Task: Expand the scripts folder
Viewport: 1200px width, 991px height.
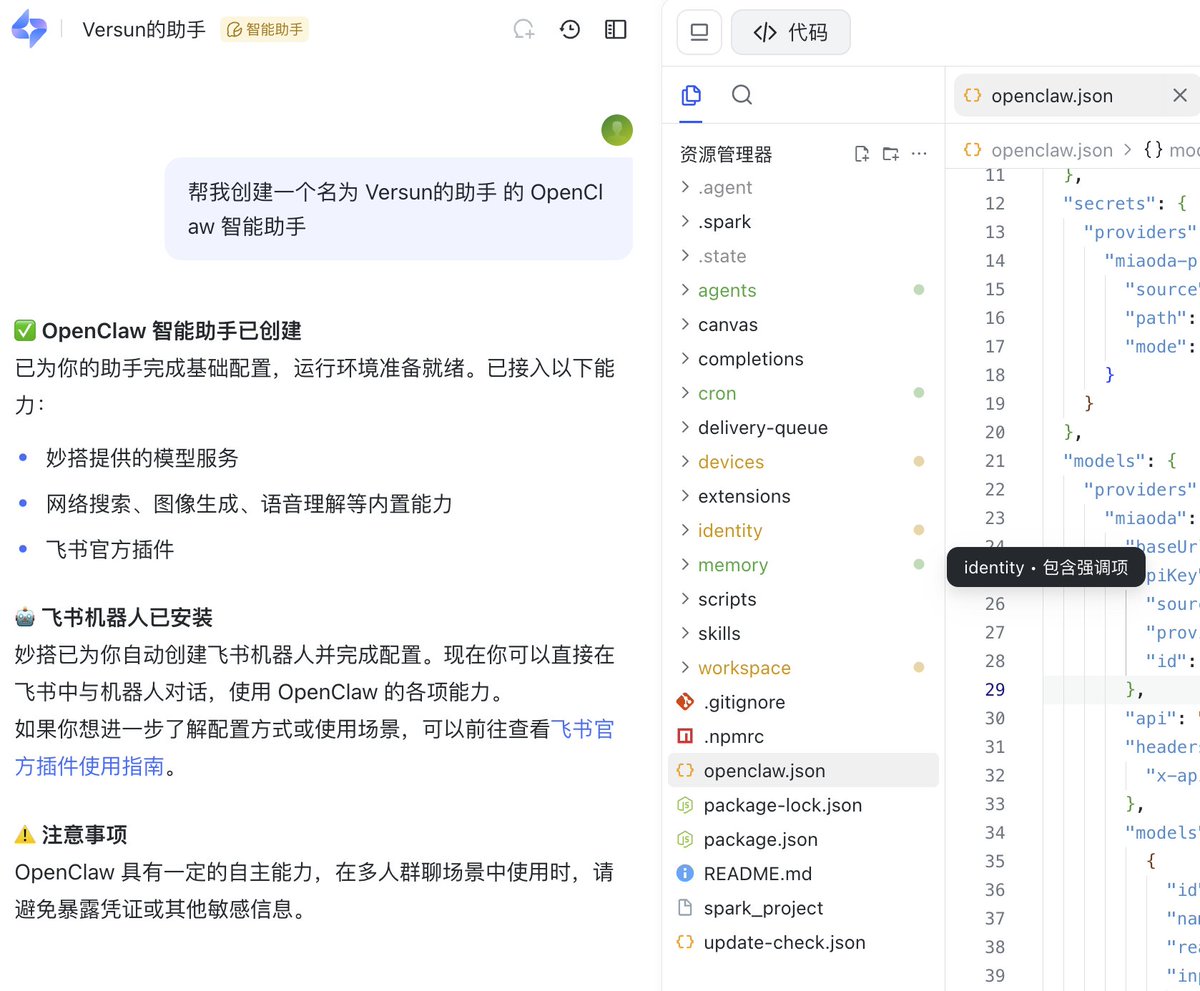Action: coord(803,600)
